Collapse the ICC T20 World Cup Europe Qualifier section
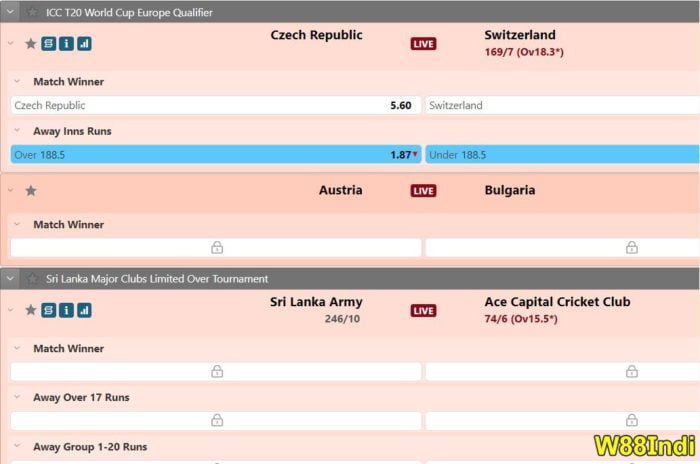Viewport: 700px width, 464px height. tap(12, 12)
